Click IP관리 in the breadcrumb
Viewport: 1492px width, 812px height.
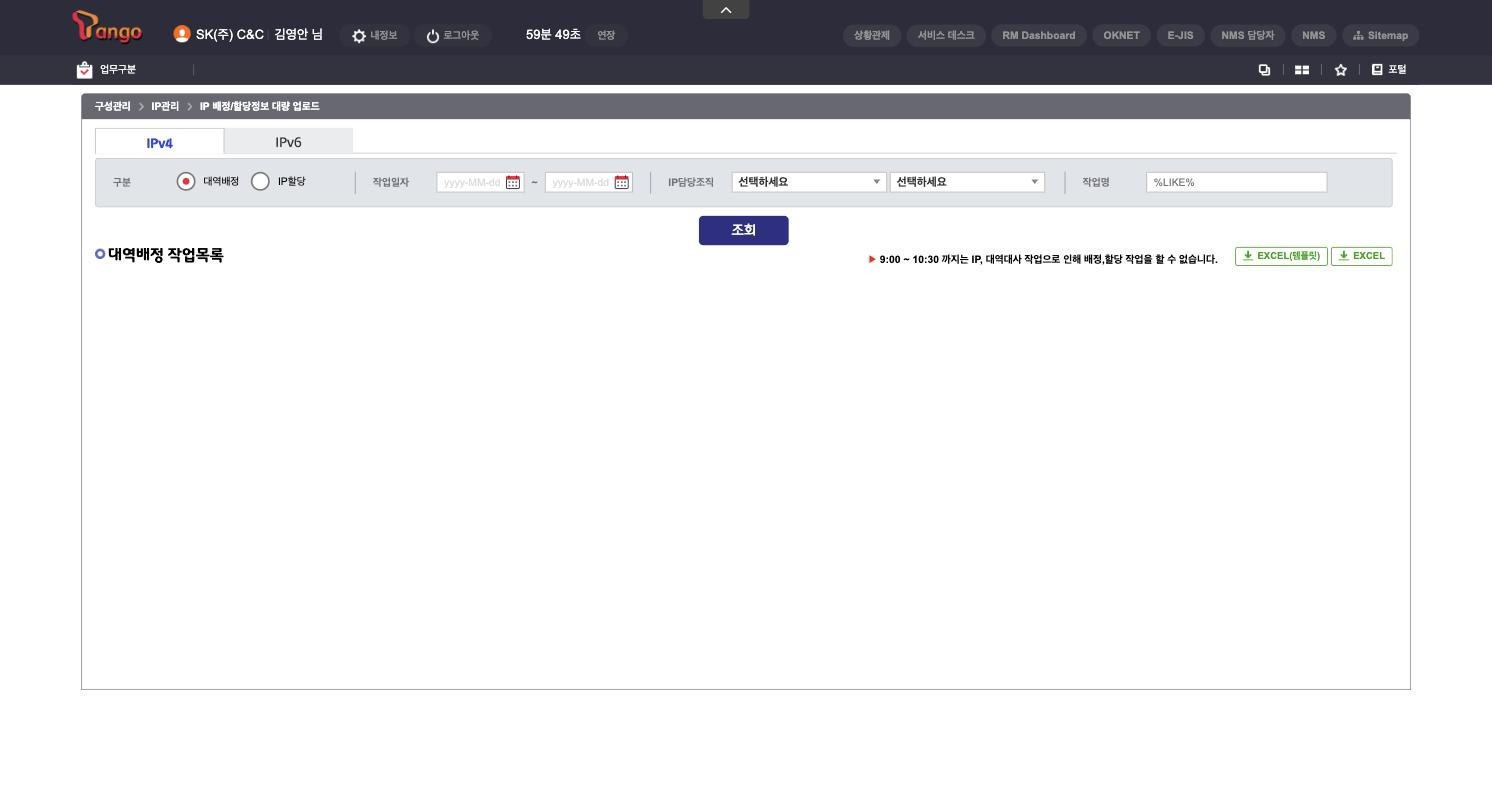point(165,107)
